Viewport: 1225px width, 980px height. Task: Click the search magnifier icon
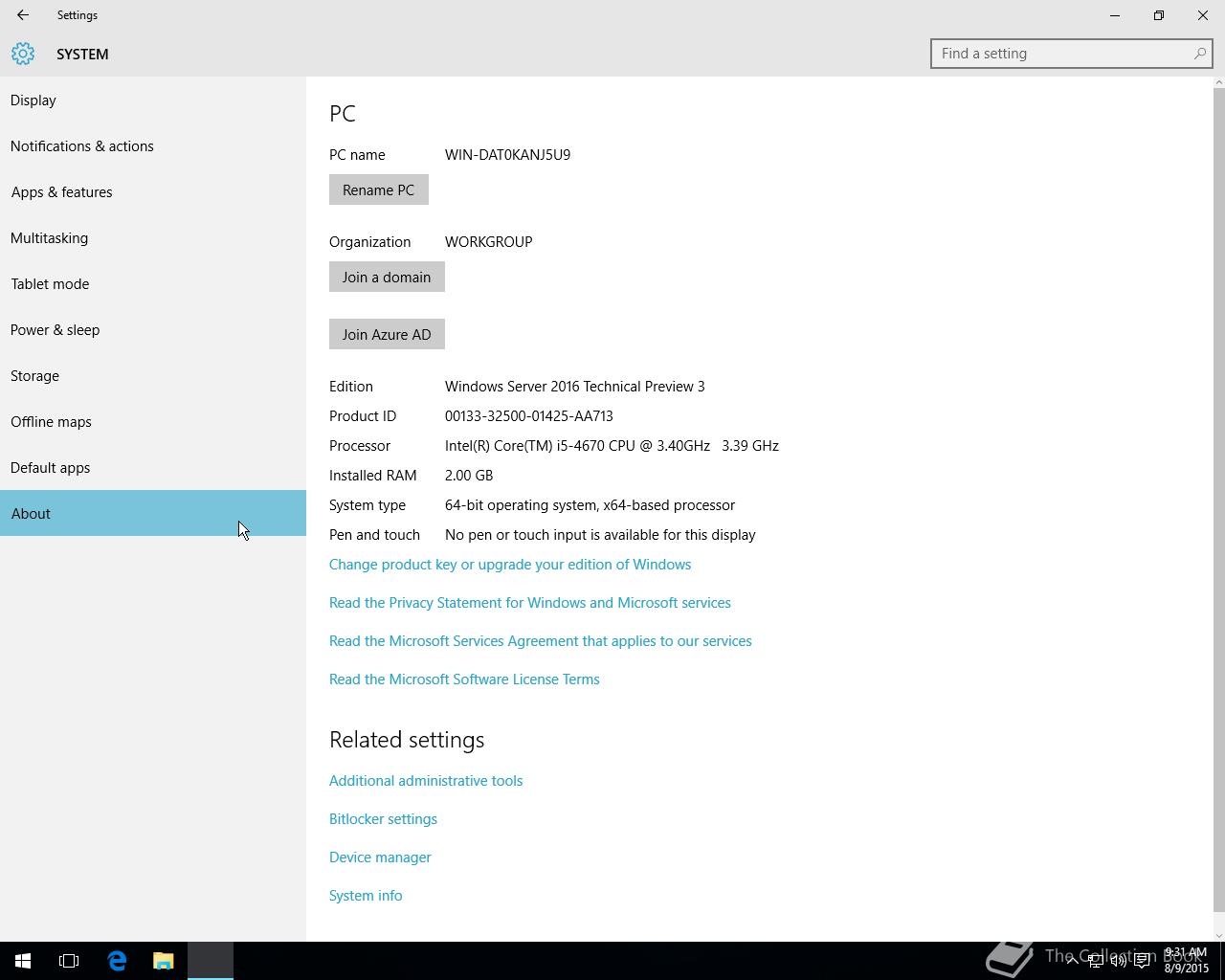tap(1199, 54)
